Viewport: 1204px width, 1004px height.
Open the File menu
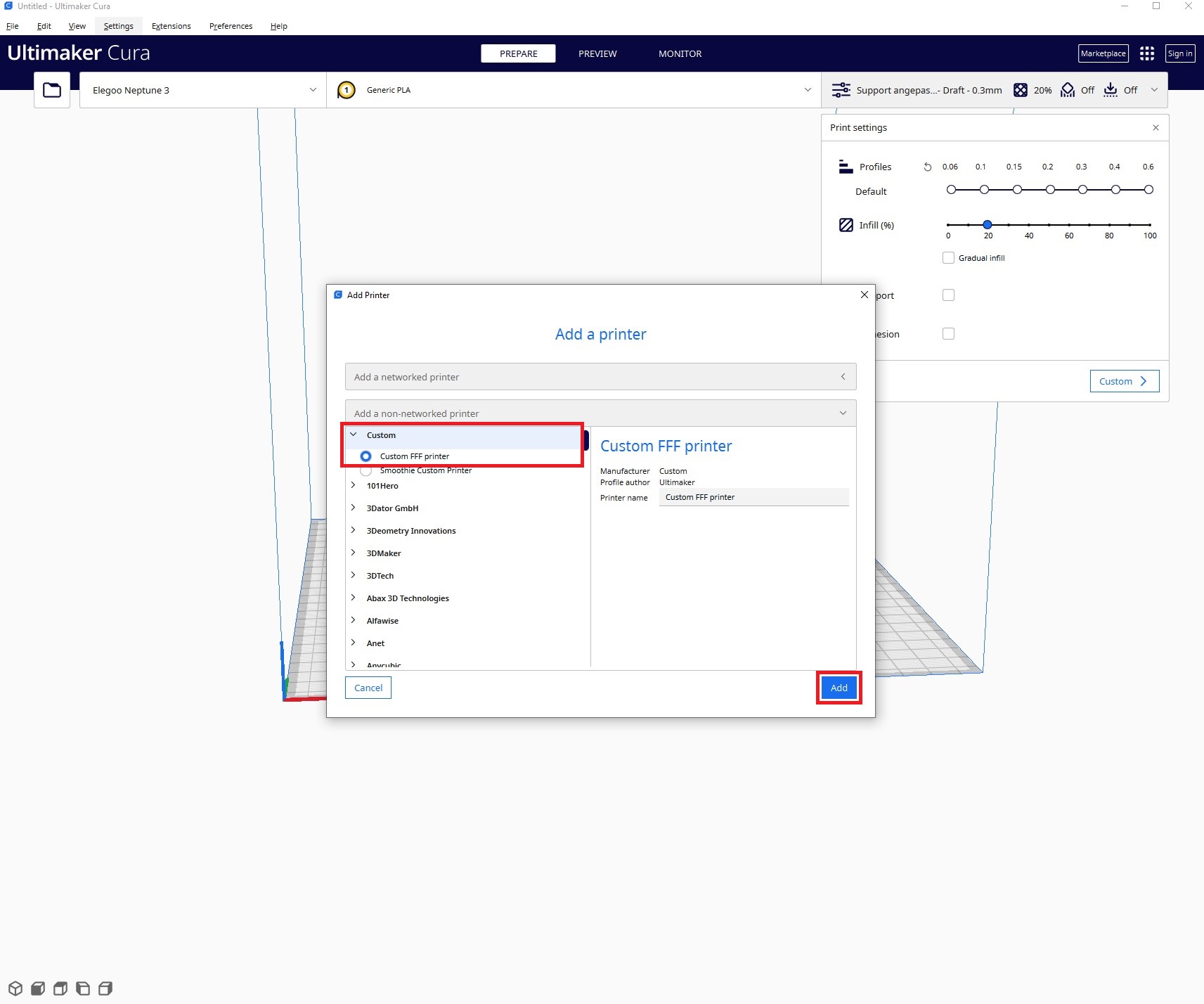(x=13, y=26)
